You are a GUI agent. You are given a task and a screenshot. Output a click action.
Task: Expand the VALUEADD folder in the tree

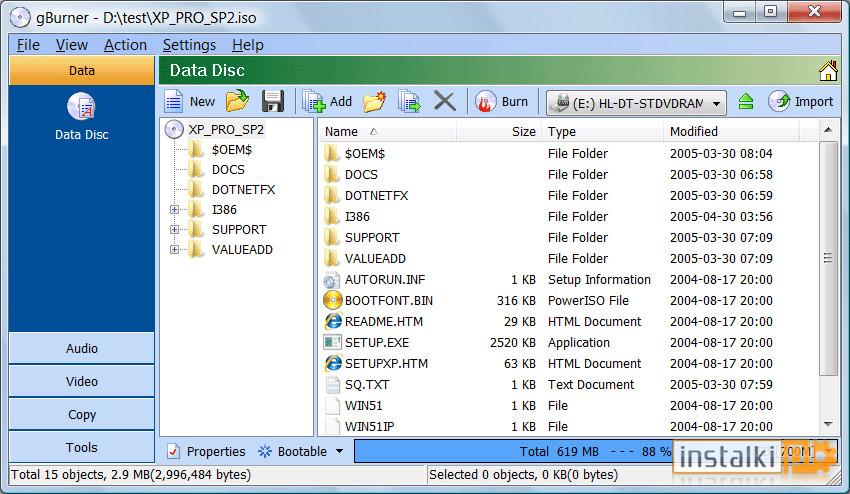[x=175, y=249]
